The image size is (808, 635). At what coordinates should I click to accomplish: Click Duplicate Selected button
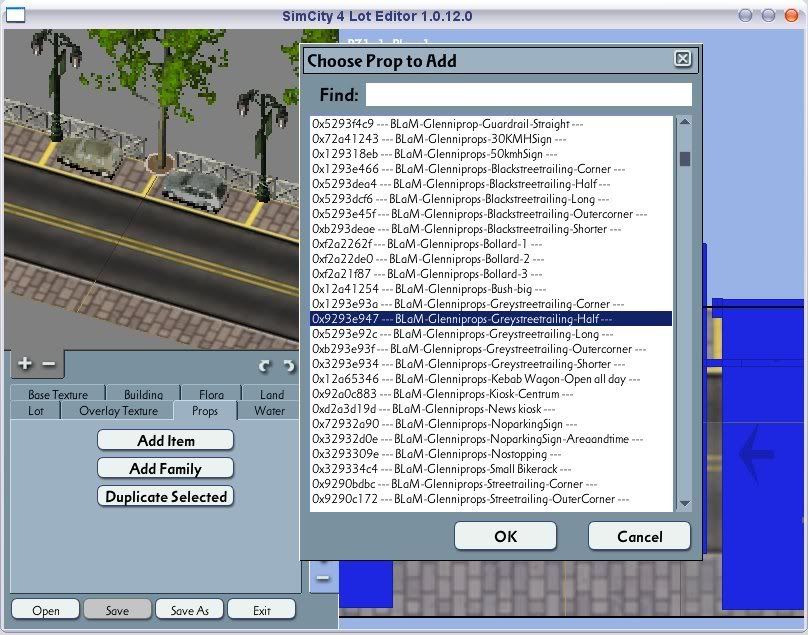coord(165,496)
